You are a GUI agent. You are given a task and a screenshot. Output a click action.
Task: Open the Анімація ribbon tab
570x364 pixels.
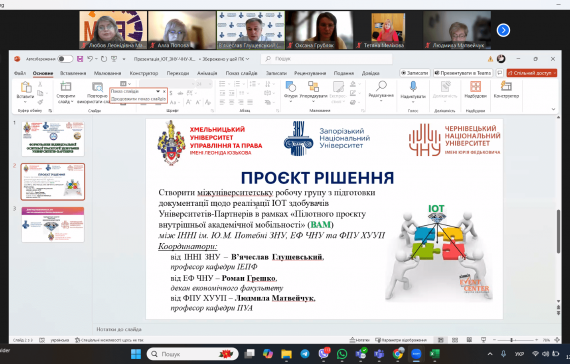point(207,73)
